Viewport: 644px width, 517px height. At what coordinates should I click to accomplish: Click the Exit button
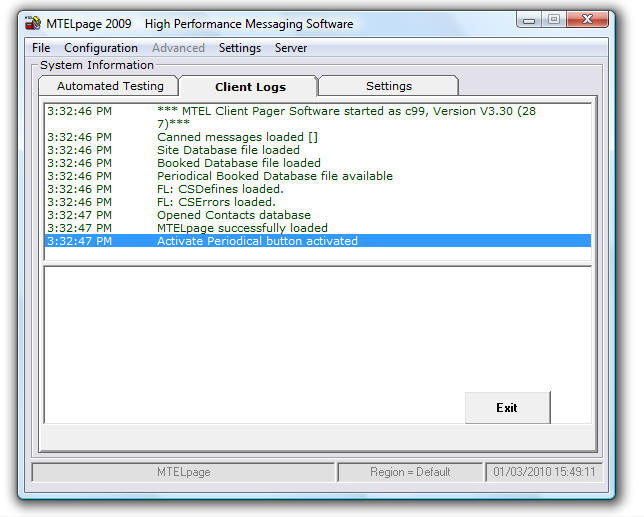pyautogui.click(x=507, y=408)
